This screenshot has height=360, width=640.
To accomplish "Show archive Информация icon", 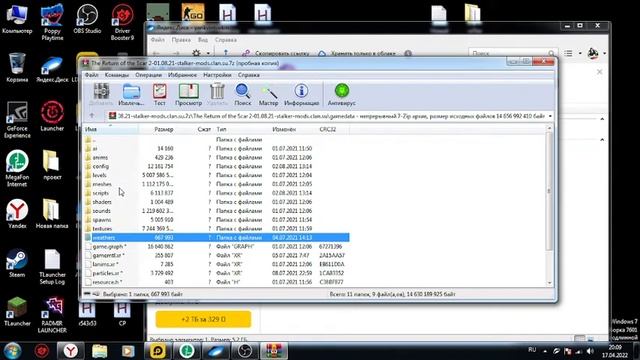I will point(301,95).
